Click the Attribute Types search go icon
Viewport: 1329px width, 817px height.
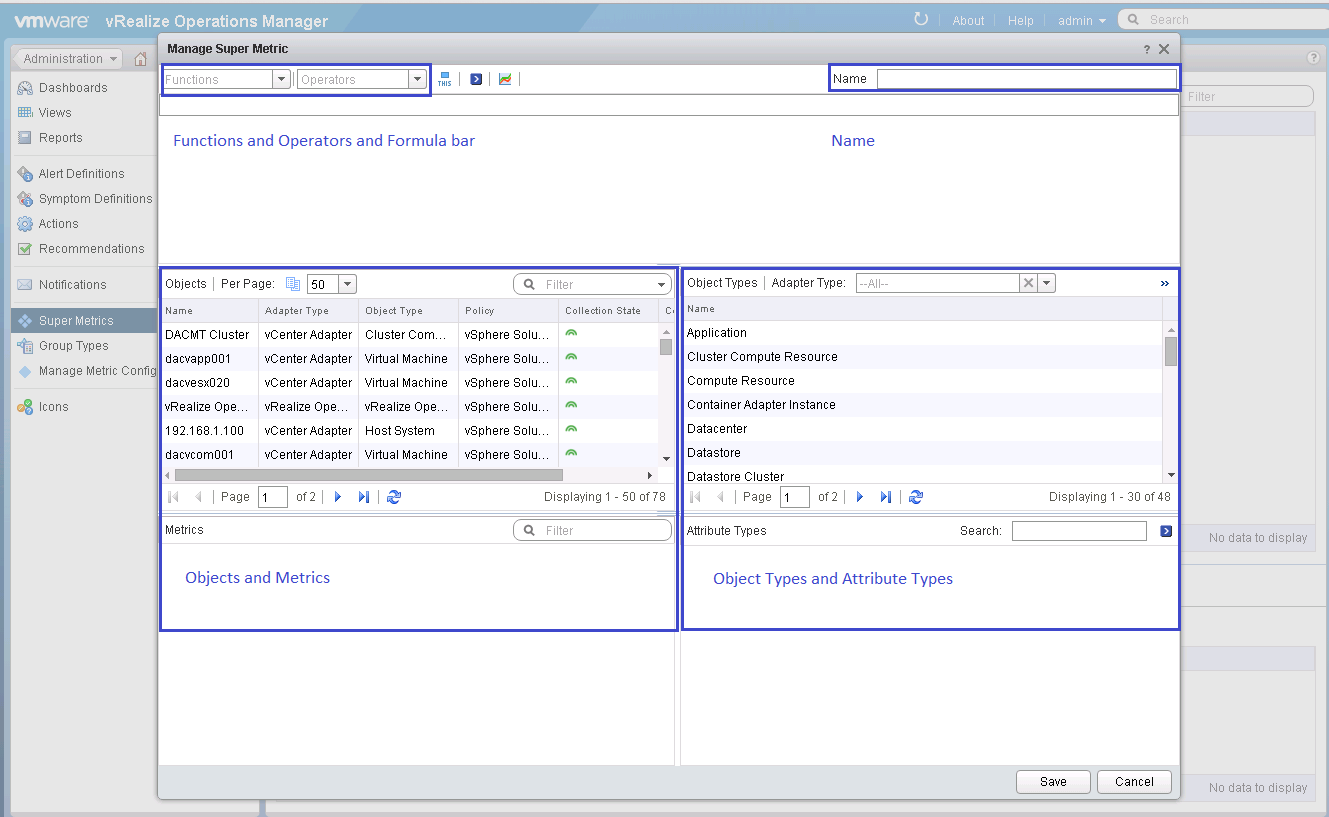coord(1166,531)
